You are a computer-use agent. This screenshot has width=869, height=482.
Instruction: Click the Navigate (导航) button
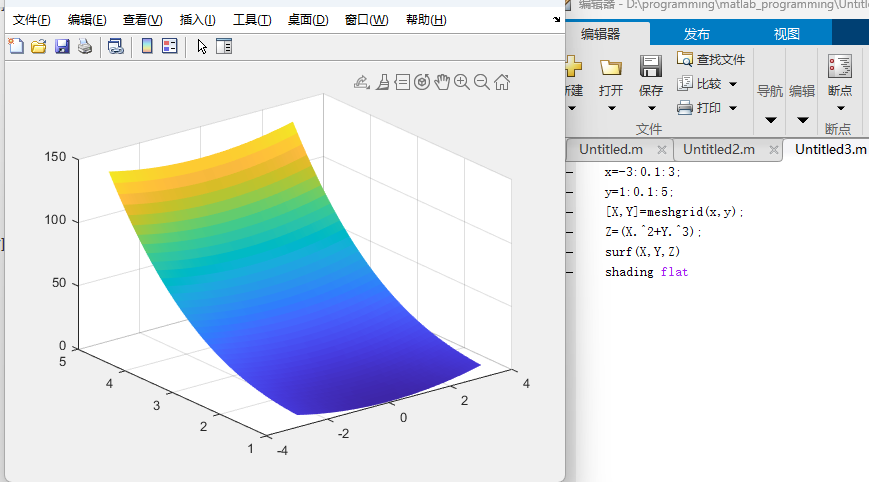point(770,90)
